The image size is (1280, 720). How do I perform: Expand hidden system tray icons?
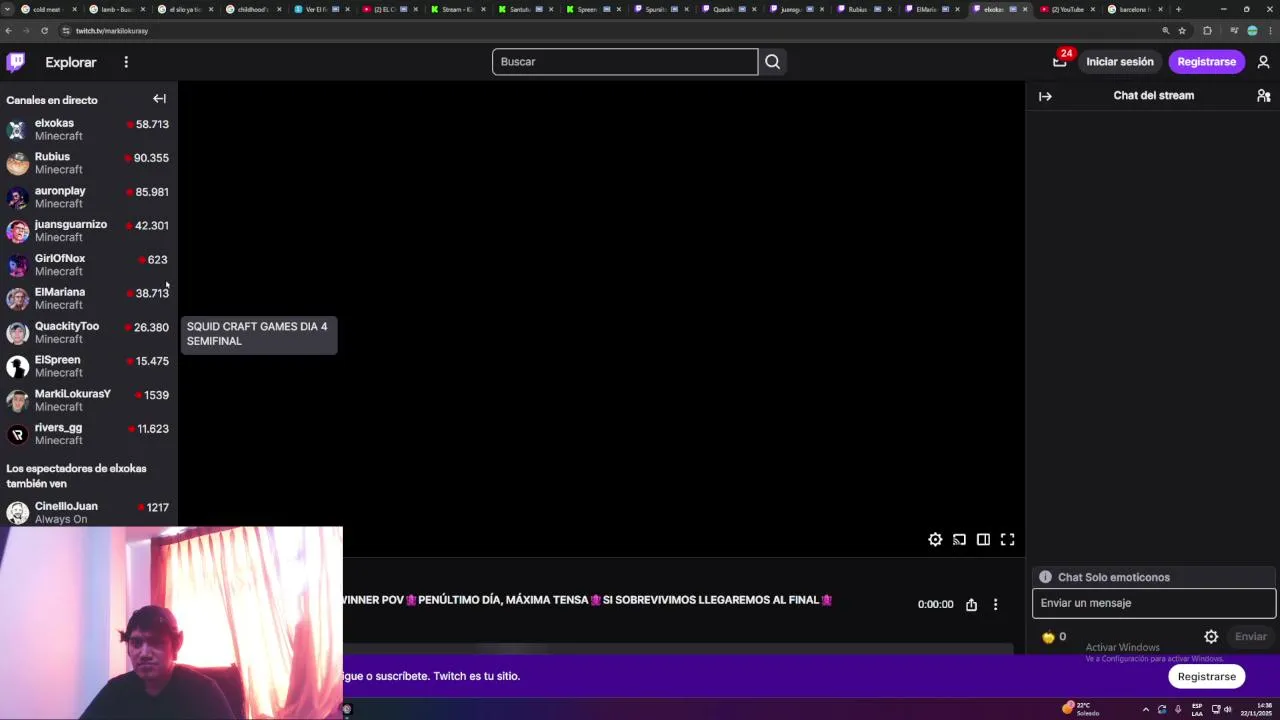click(1146, 709)
